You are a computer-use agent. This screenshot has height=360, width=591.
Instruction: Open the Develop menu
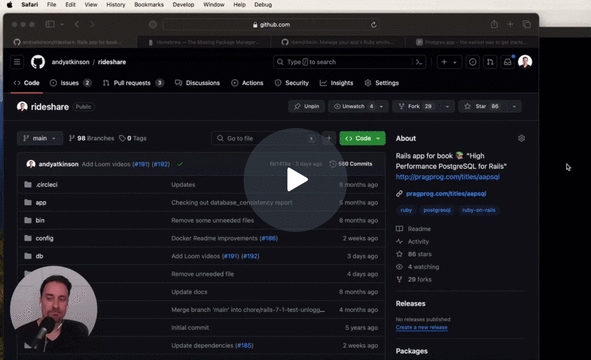click(183, 5)
